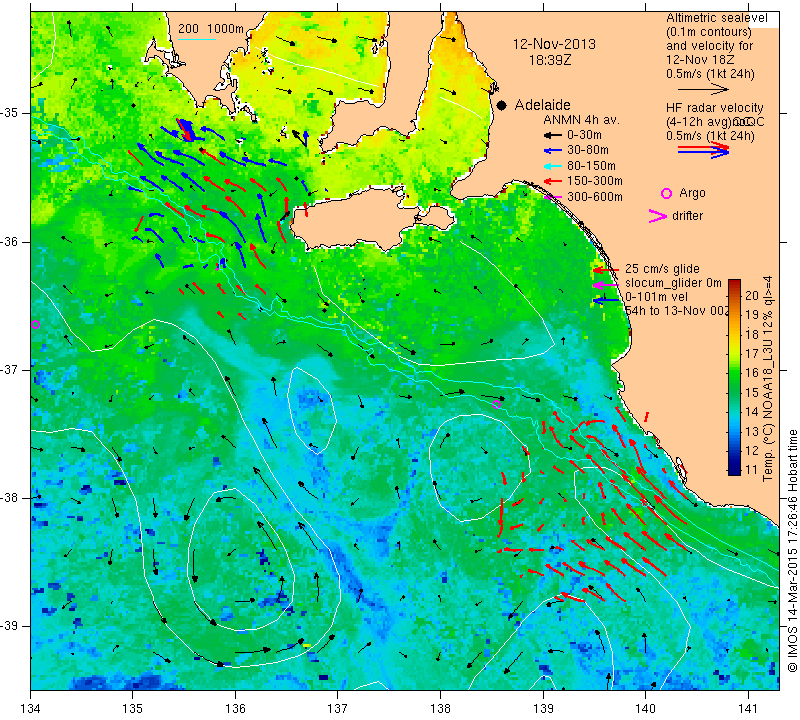Click the black Adelaide city dot
The height and width of the screenshot is (720, 800).
(502, 105)
